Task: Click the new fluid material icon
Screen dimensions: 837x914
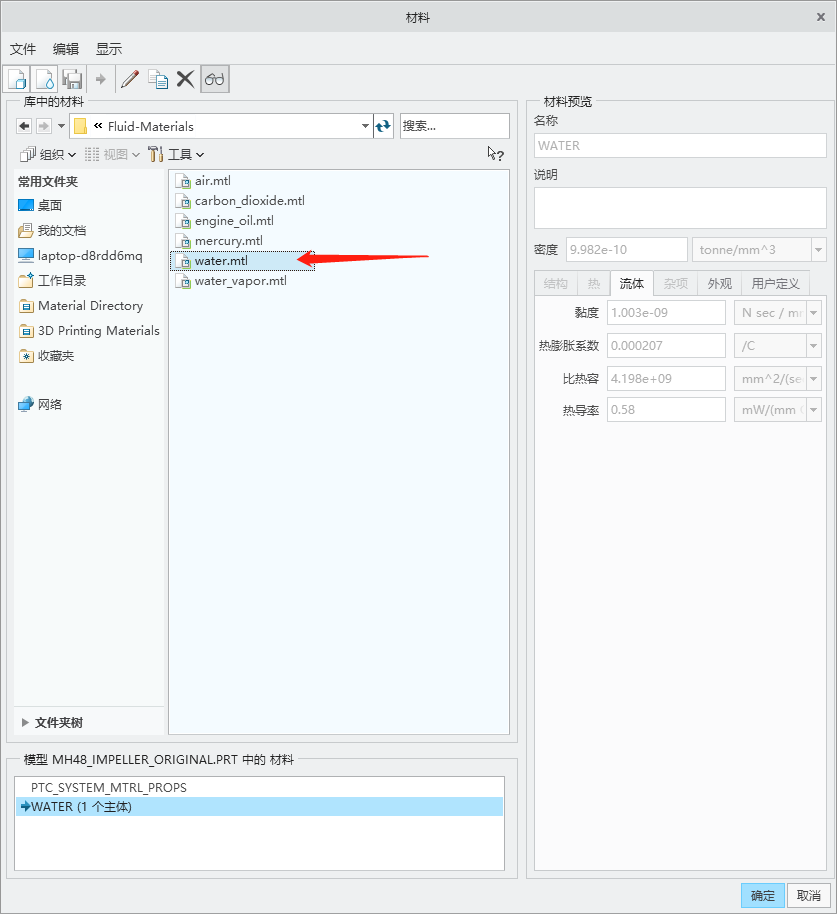Action: 45,79
